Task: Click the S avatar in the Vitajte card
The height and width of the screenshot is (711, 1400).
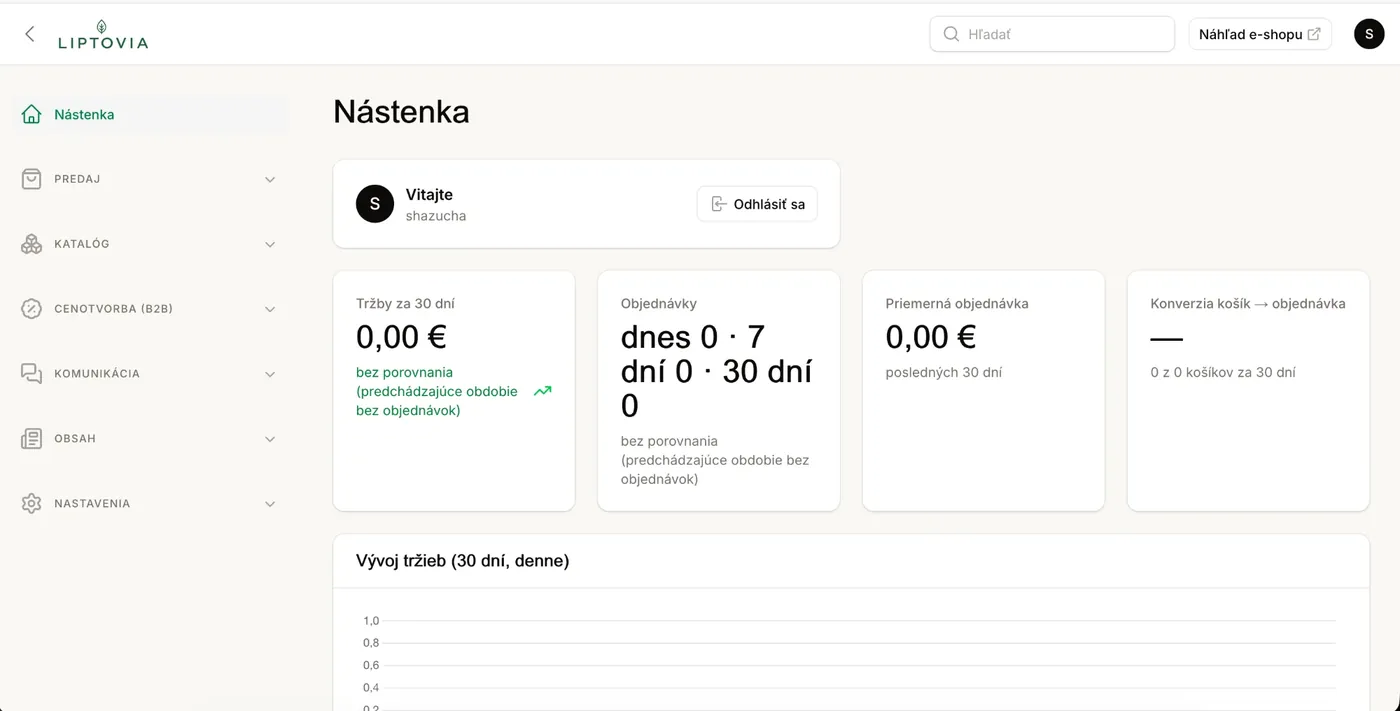Action: click(375, 204)
